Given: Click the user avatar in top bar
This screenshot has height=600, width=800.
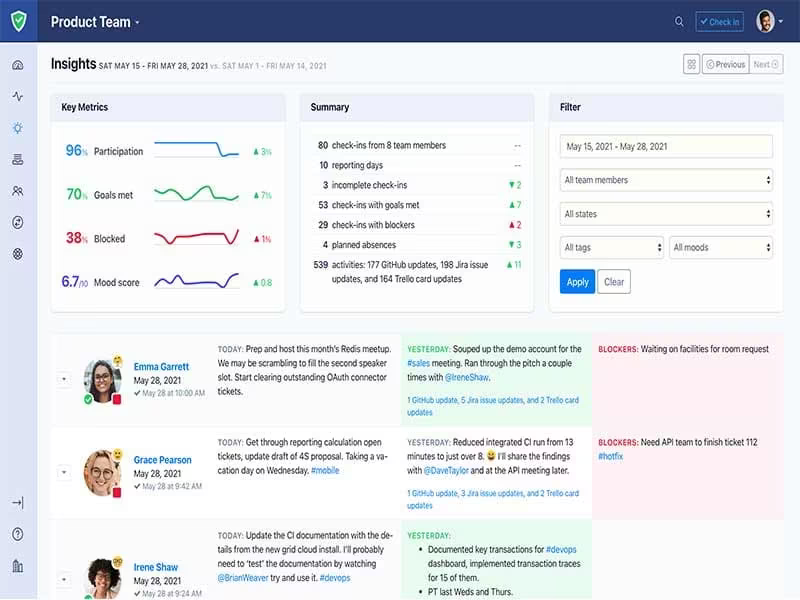Looking at the screenshot, I should click(x=765, y=21).
